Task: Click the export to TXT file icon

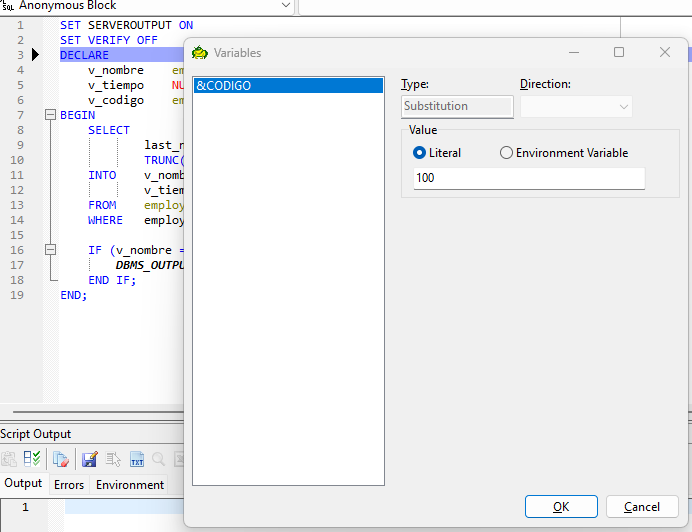Action: click(137, 459)
